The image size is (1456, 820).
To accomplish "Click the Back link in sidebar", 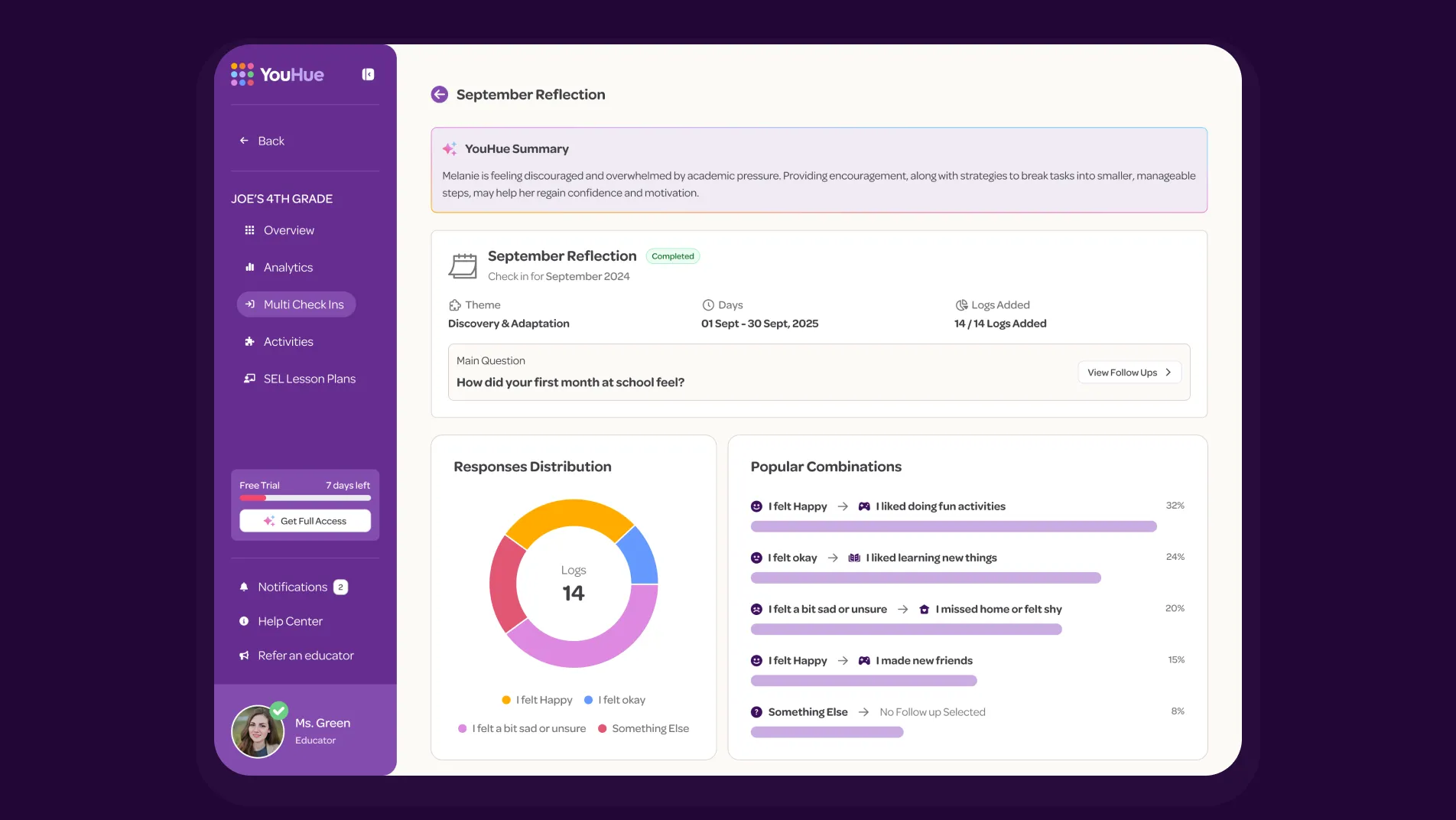I will (271, 141).
